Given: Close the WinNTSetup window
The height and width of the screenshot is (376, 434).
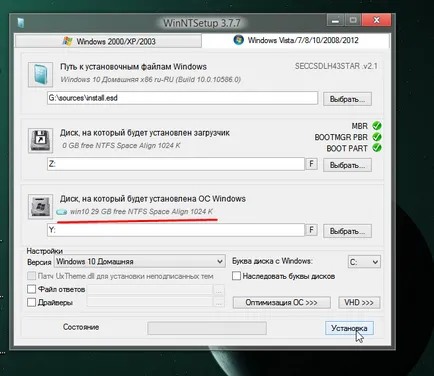Looking at the screenshot, I should click(x=377, y=20).
